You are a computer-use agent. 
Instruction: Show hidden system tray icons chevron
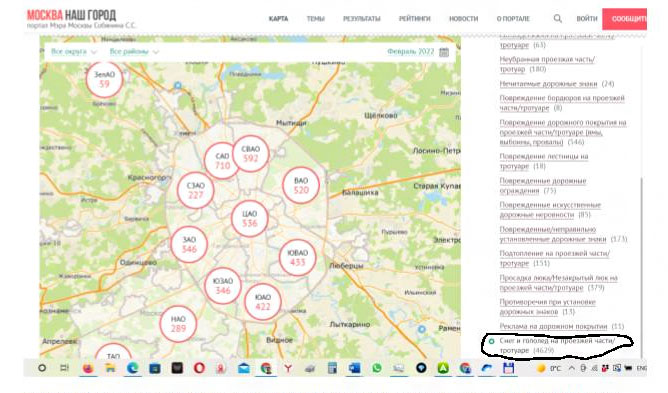coord(571,368)
